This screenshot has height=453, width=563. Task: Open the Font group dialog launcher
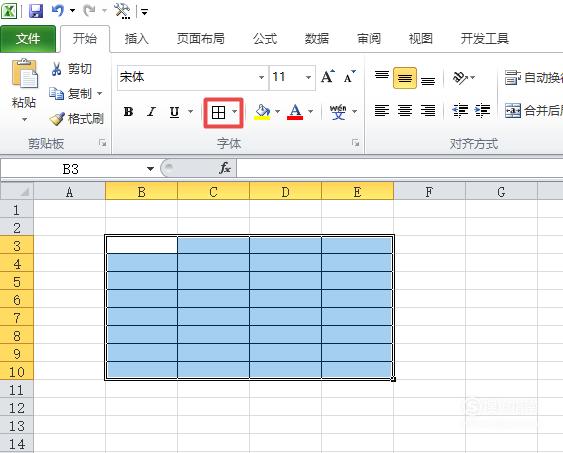pyautogui.click(x=355, y=143)
